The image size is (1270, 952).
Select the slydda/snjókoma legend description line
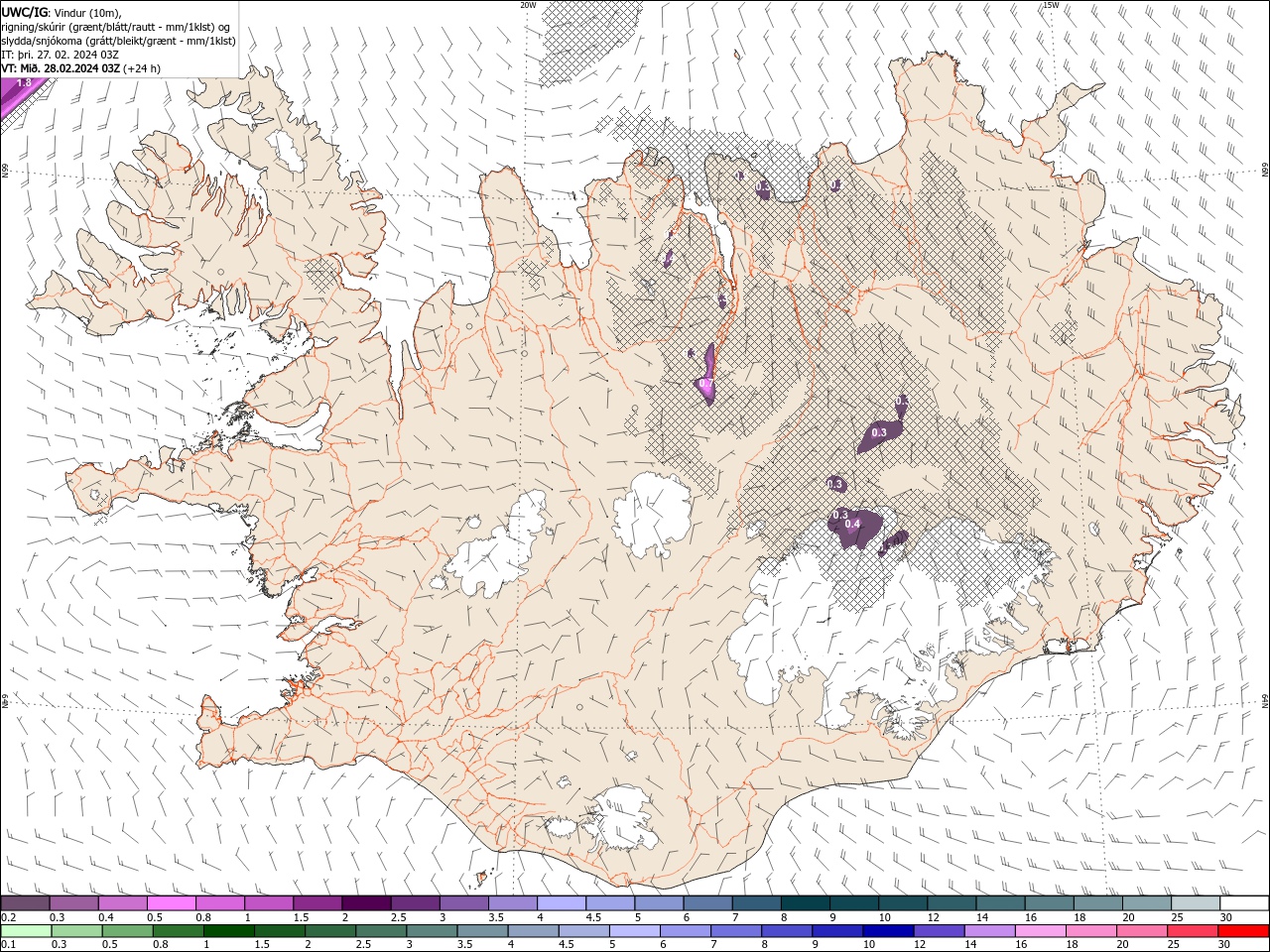pyautogui.click(x=119, y=41)
